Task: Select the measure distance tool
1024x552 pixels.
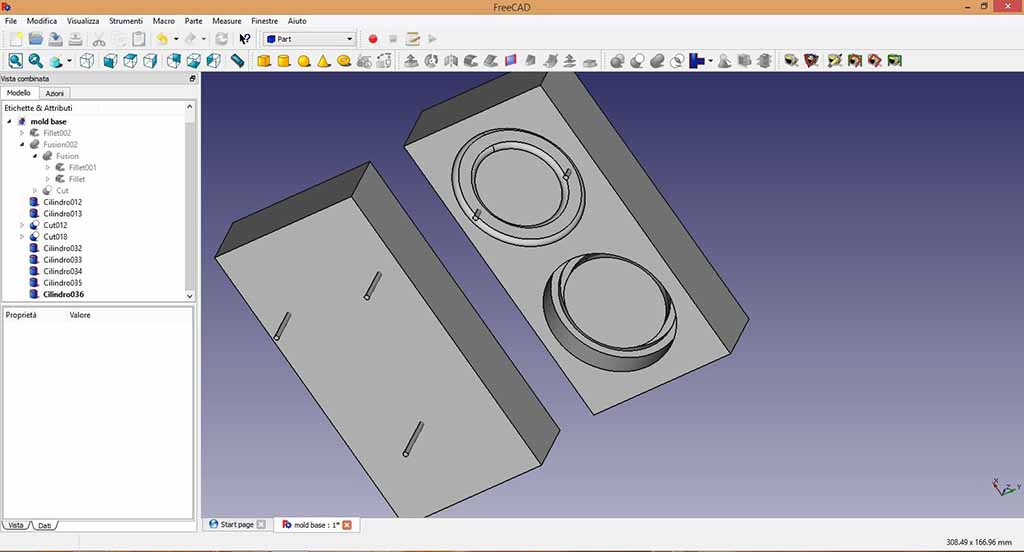Action: (x=238, y=61)
